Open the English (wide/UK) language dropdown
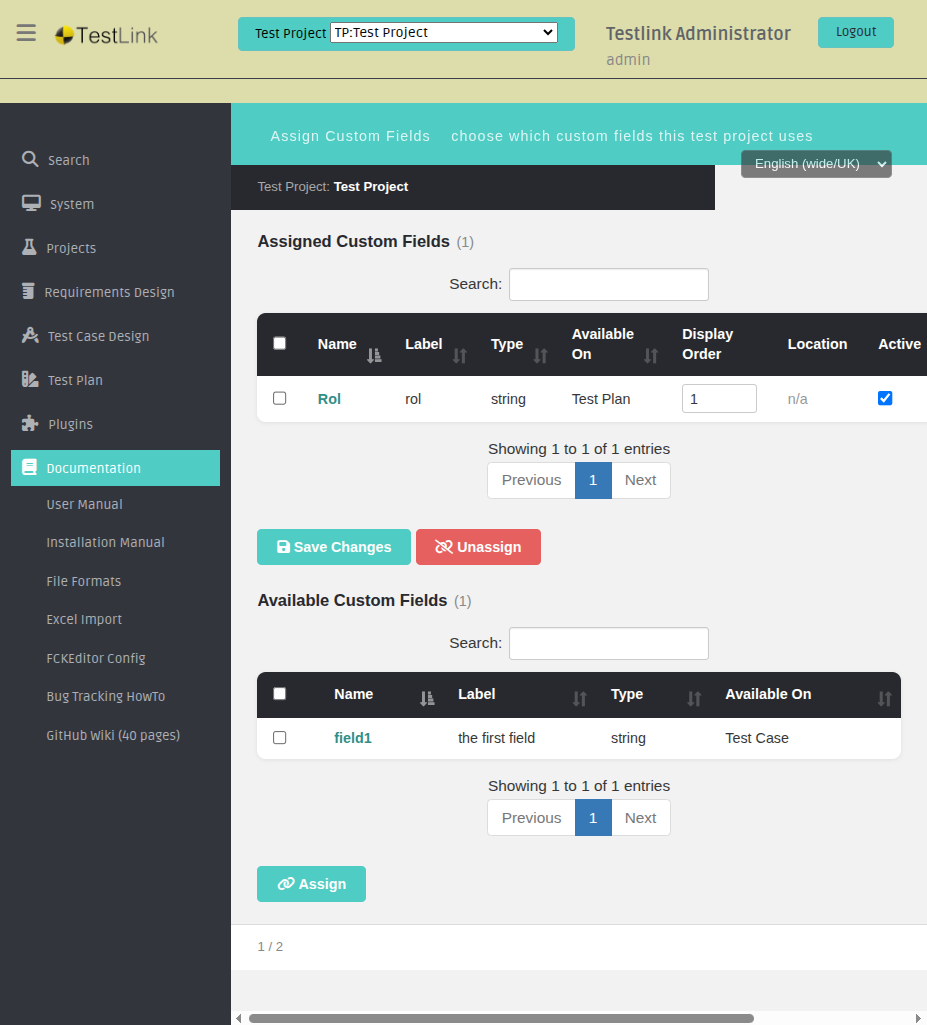This screenshot has width=927, height=1025. pyautogui.click(x=817, y=164)
